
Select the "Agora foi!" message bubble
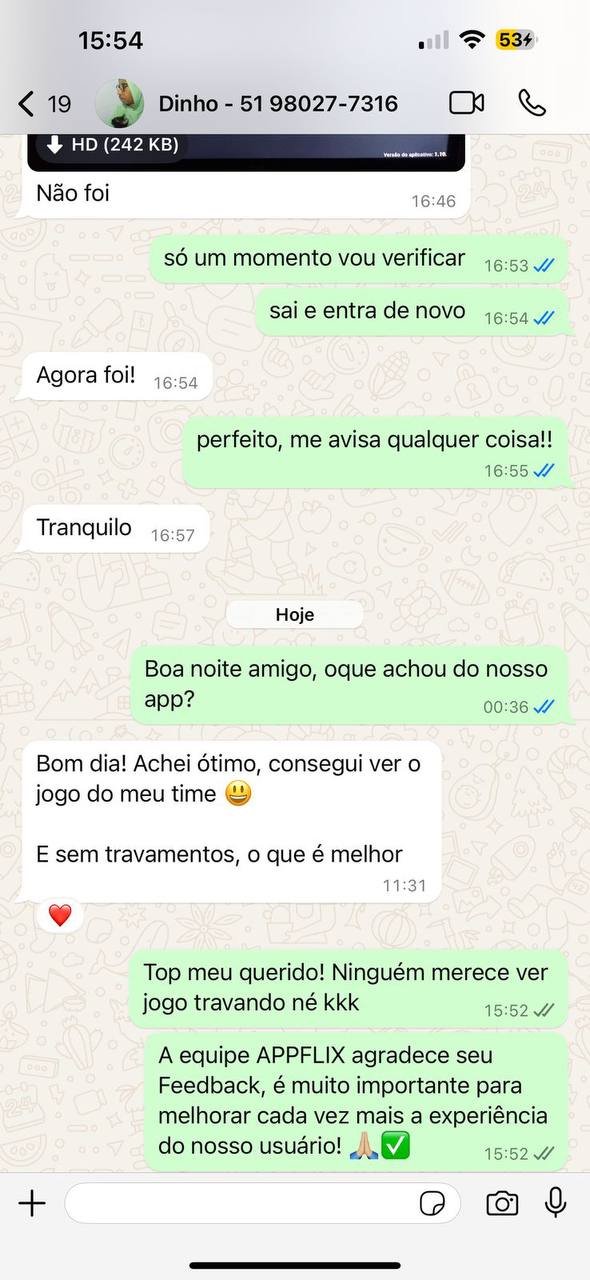117,377
